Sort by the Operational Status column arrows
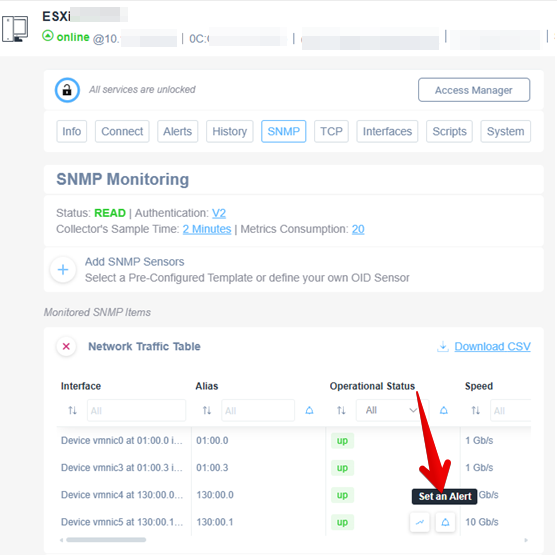 [x=341, y=411]
